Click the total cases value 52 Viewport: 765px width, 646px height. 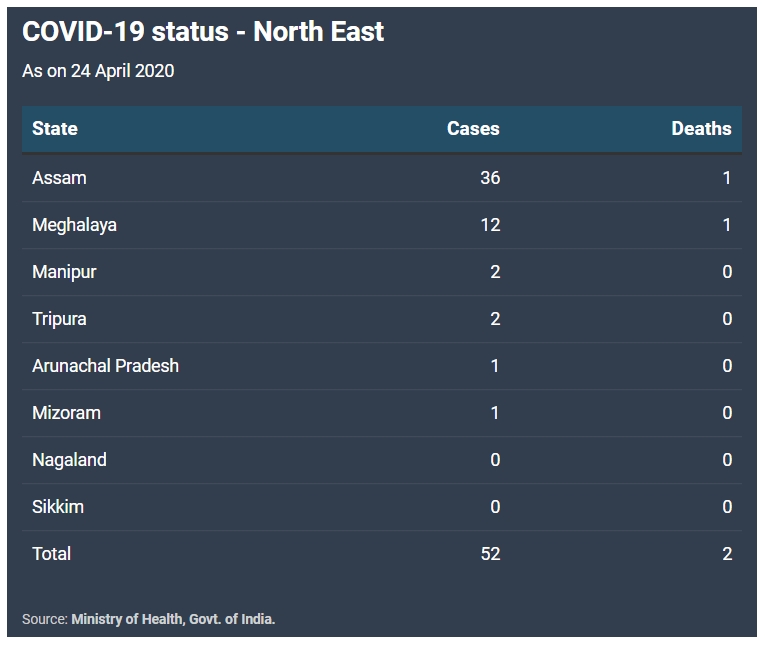pos(489,554)
